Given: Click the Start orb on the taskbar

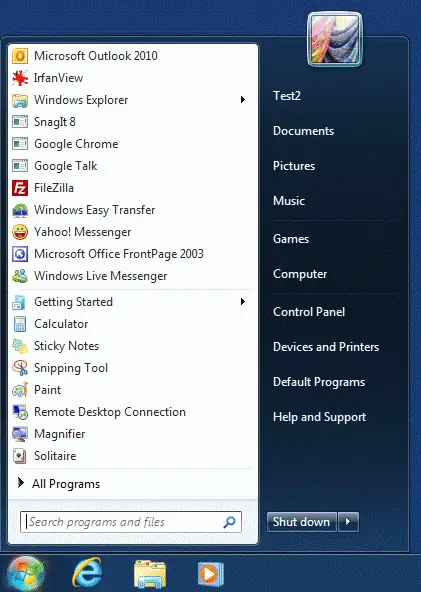Looking at the screenshot, I should click(x=26, y=574).
